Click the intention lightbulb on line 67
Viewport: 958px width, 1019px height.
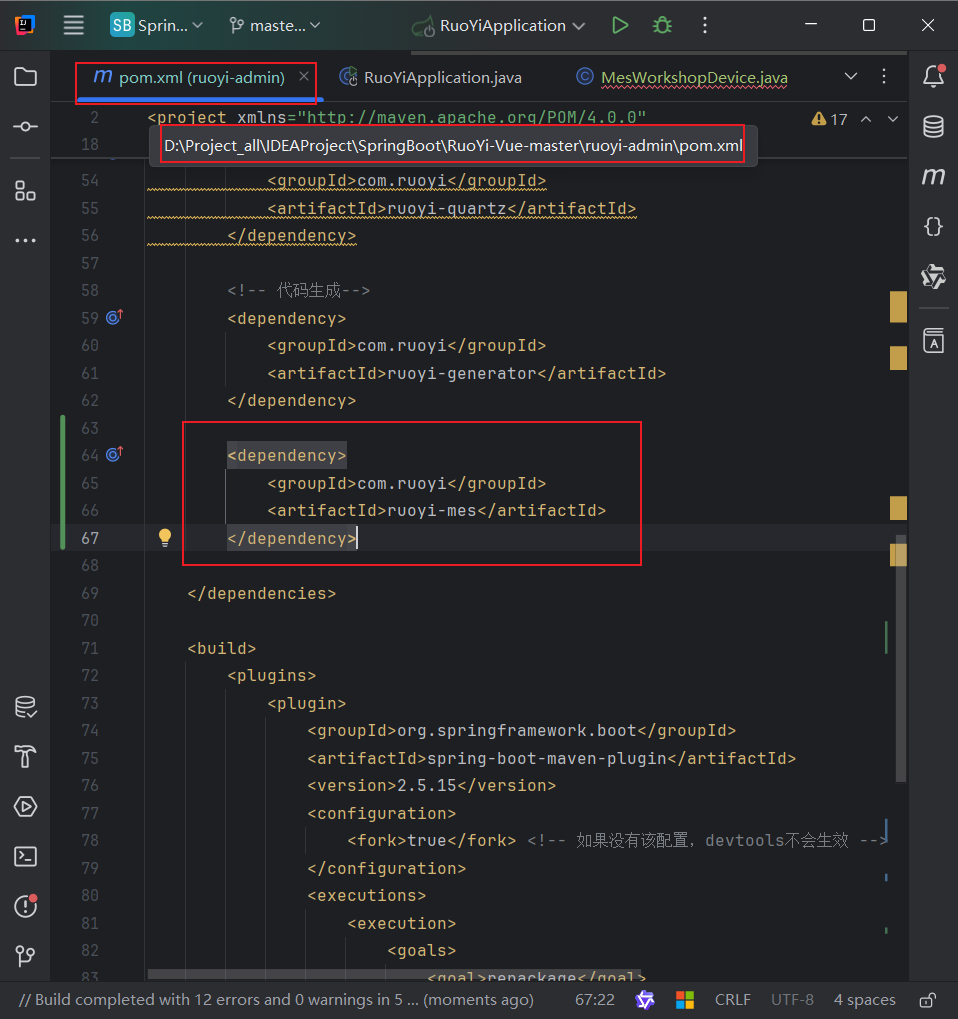coord(165,537)
